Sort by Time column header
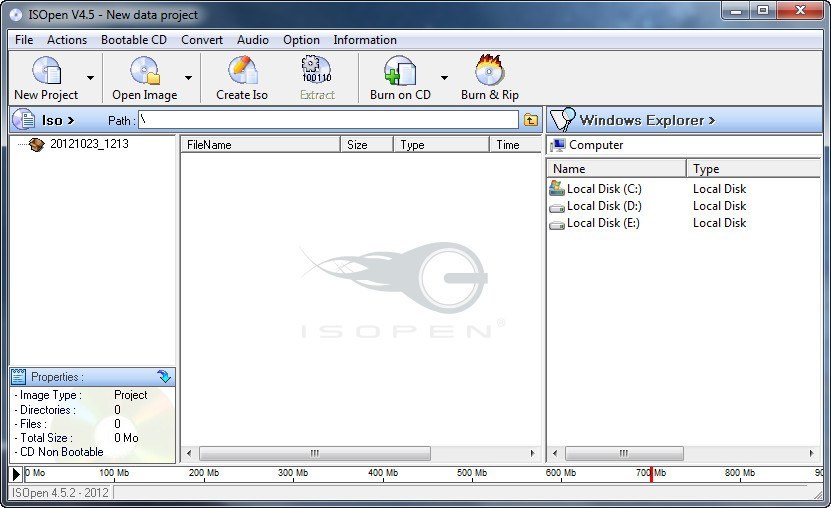The image size is (831, 508). [515, 145]
